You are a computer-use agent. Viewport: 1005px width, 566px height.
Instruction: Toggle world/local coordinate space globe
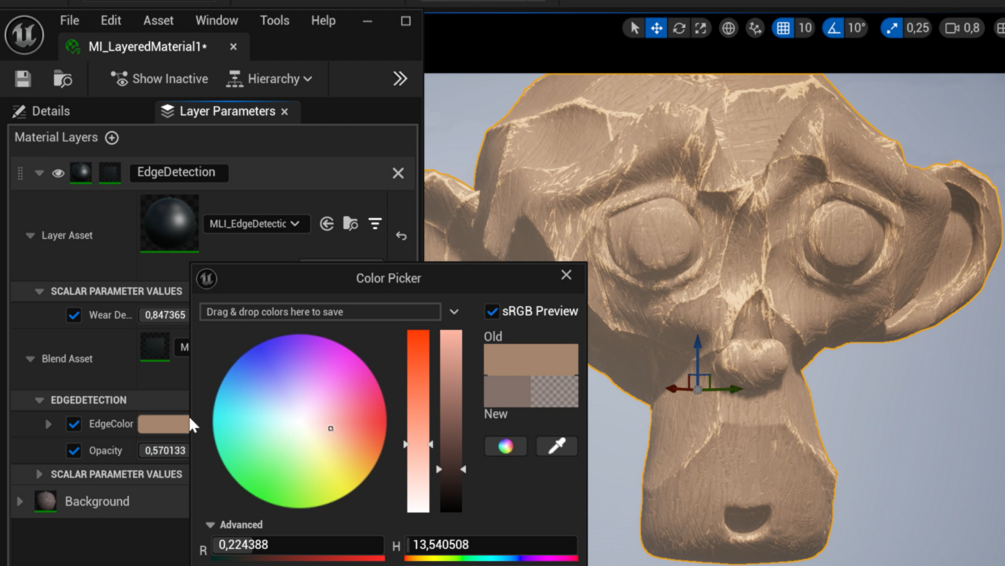(x=729, y=28)
